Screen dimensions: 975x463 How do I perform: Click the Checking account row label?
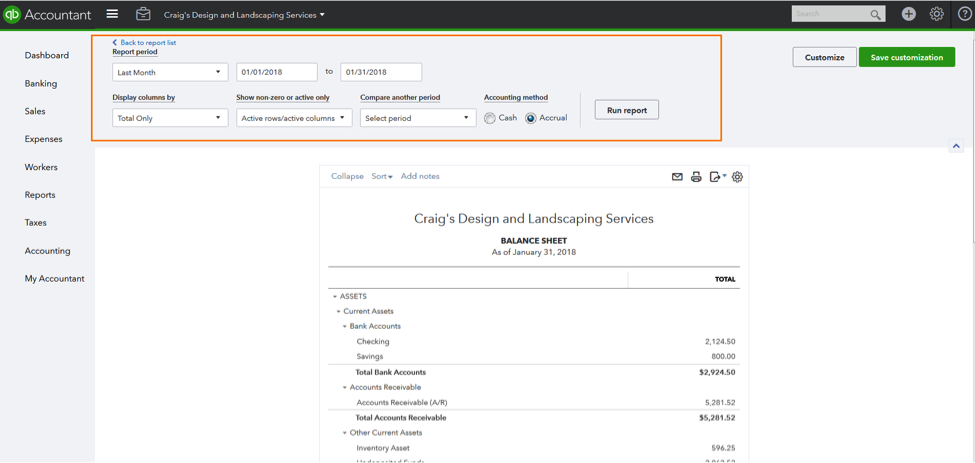[373, 342]
